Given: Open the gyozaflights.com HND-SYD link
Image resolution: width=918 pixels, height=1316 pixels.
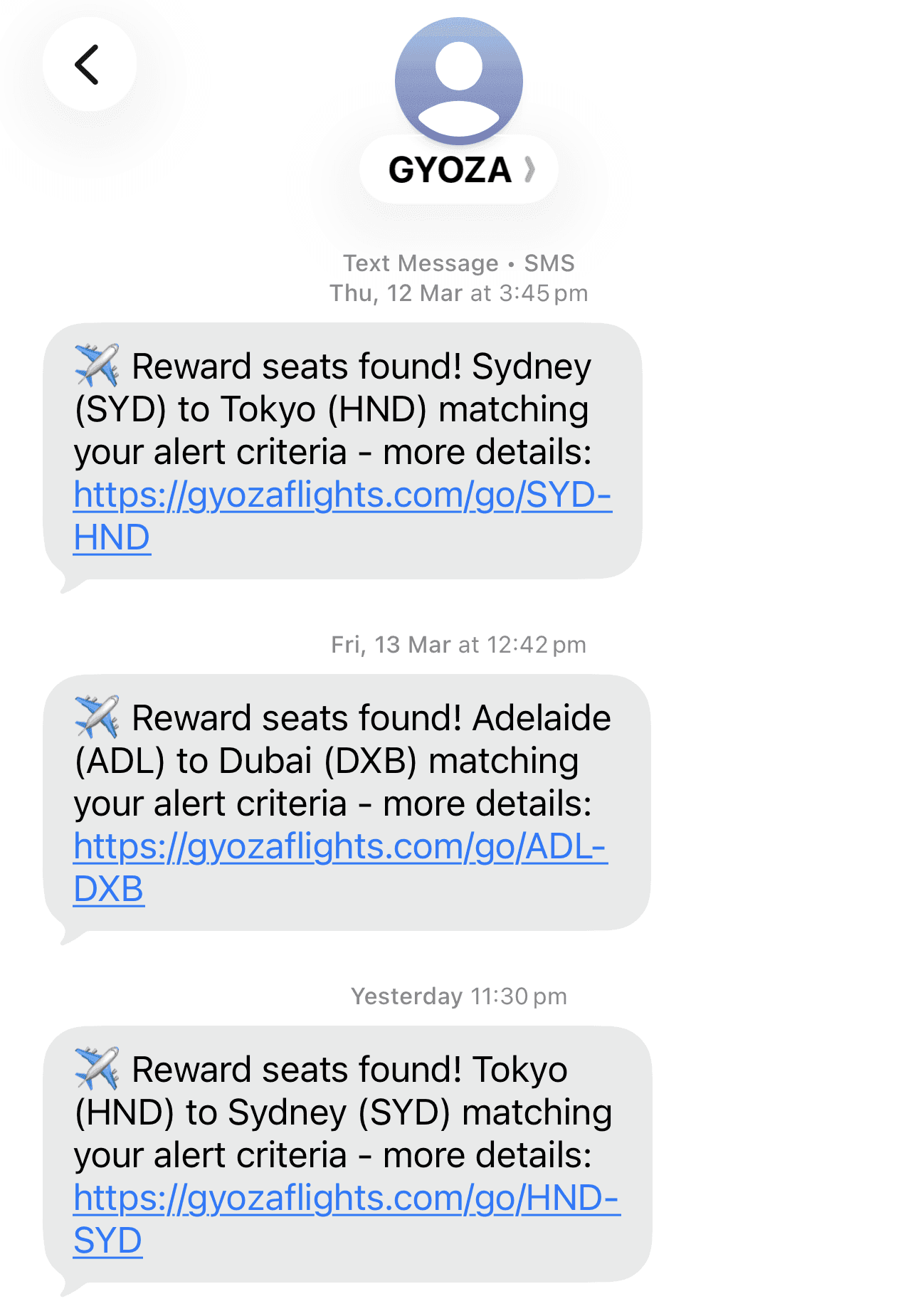Looking at the screenshot, I should tap(346, 1199).
